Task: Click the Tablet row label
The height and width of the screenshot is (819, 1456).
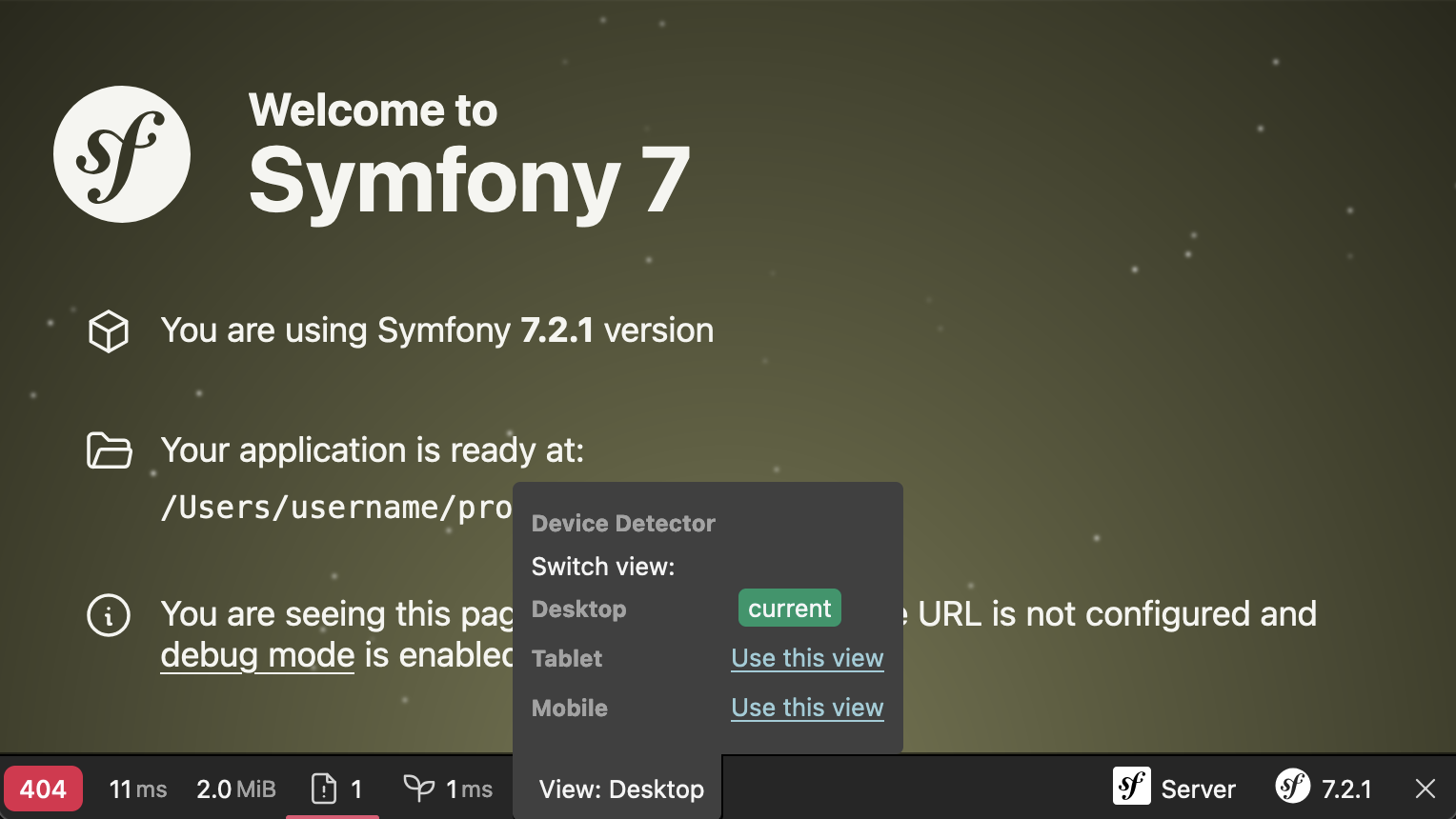Action: coord(567,658)
